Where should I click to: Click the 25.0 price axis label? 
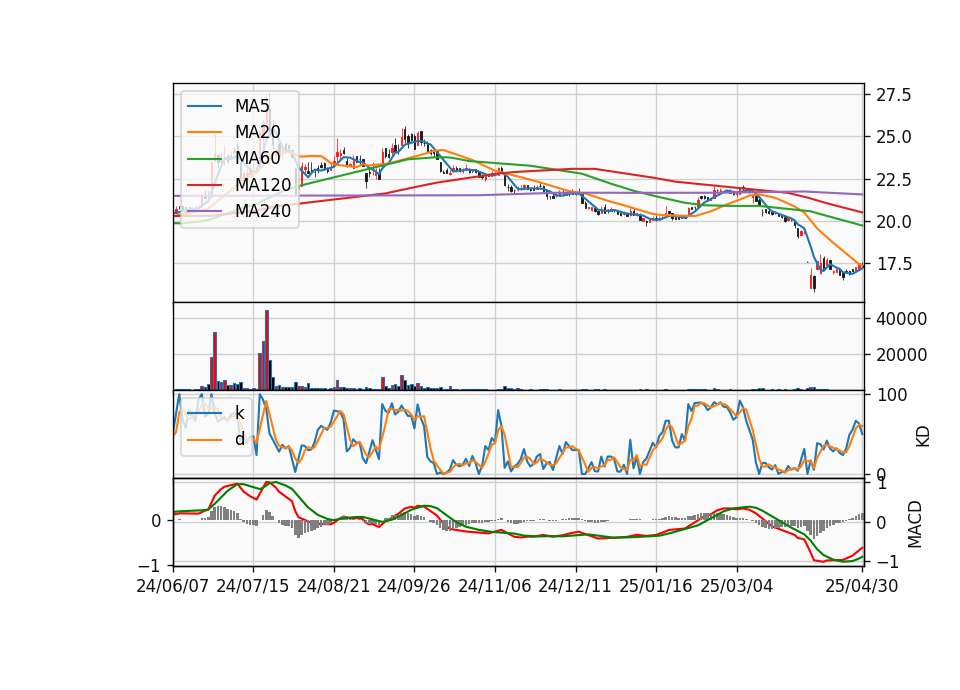pyautogui.click(x=893, y=137)
